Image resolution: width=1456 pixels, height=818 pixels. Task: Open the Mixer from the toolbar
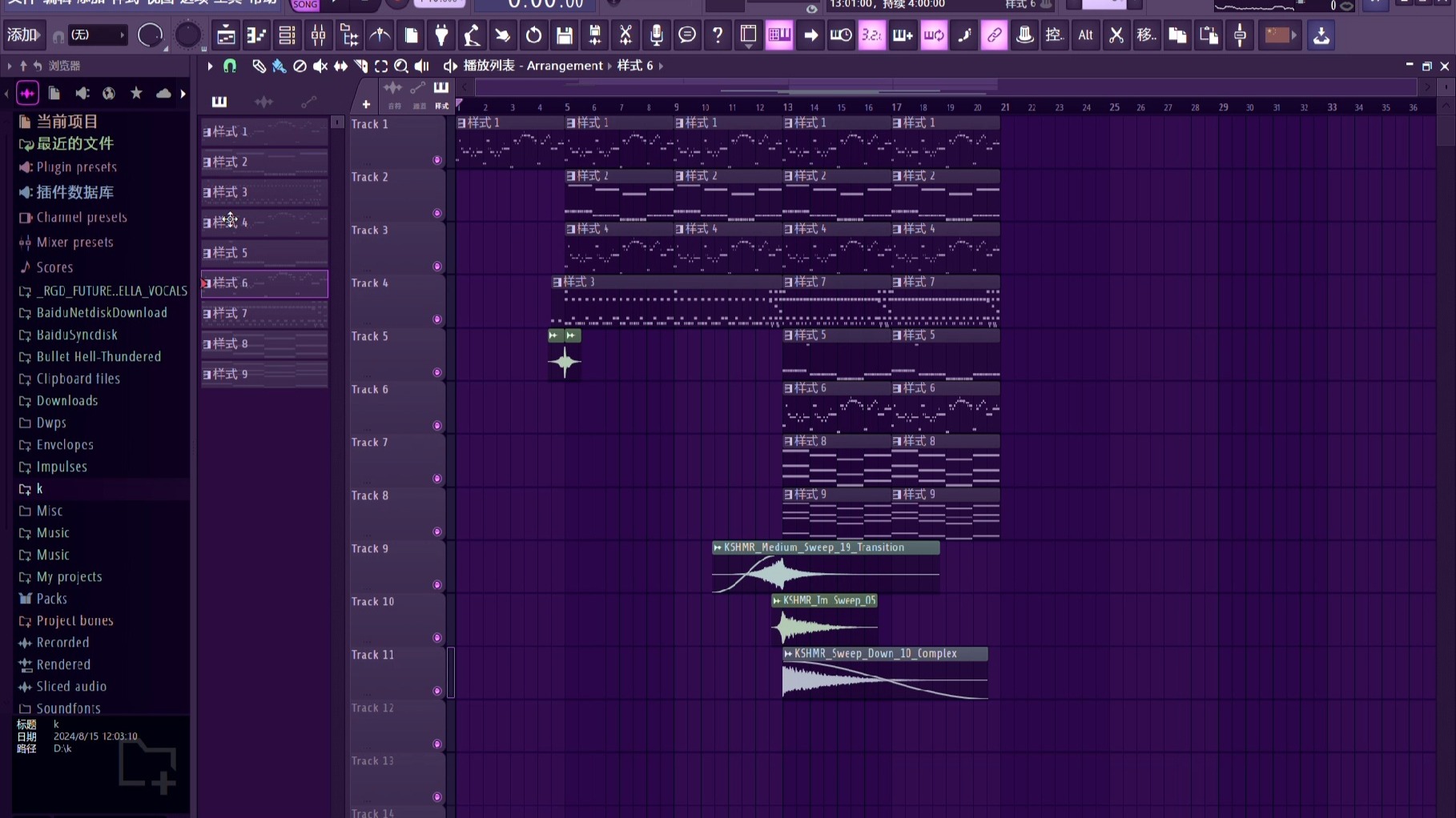(318, 35)
